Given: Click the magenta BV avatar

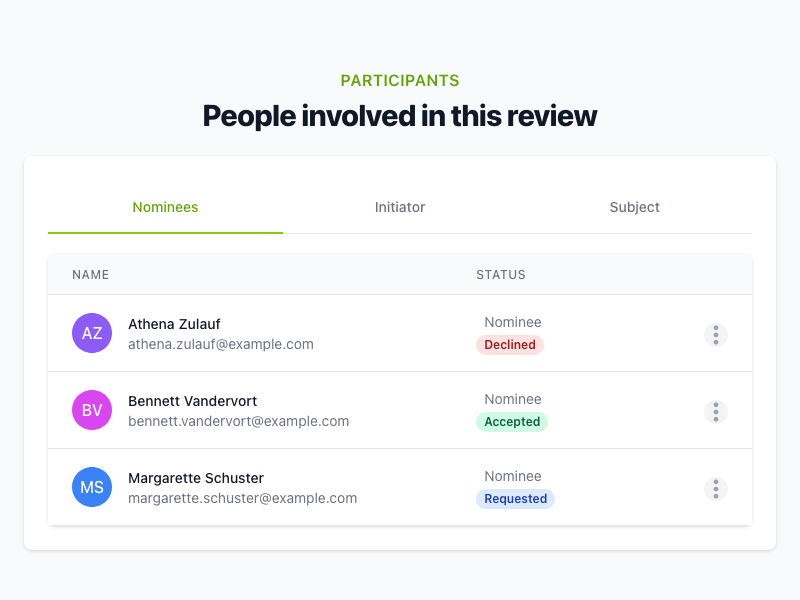Looking at the screenshot, I should pyautogui.click(x=92, y=410).
